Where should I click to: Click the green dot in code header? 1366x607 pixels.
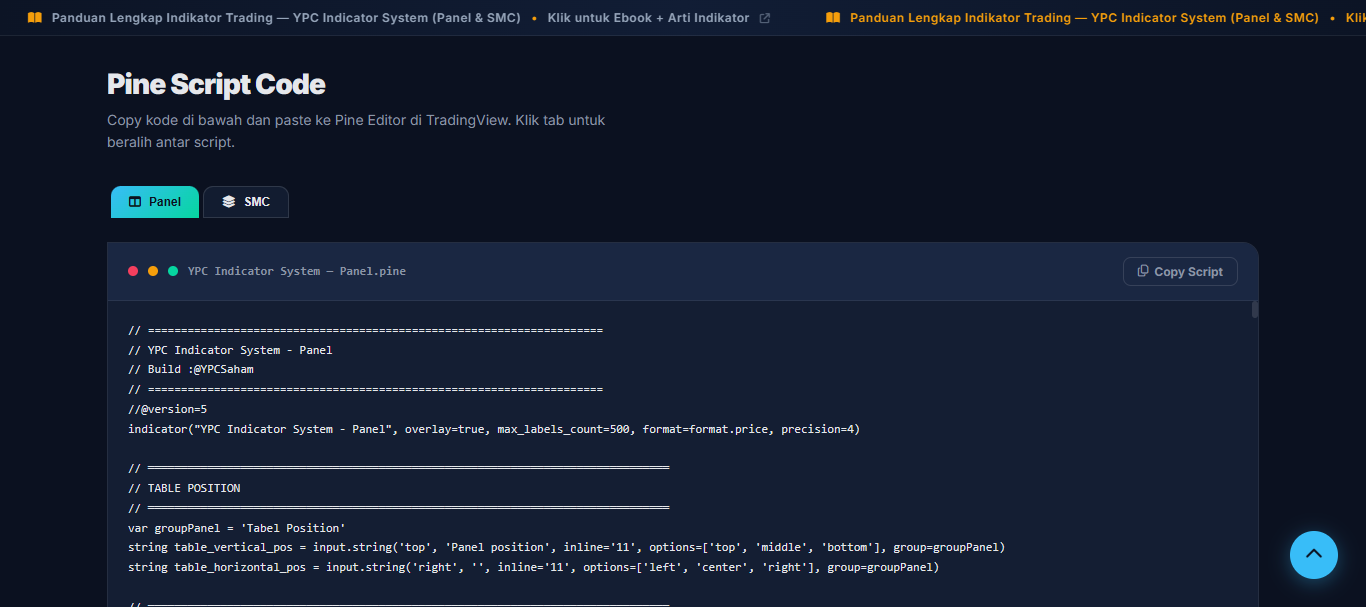(x=173, y=271)
